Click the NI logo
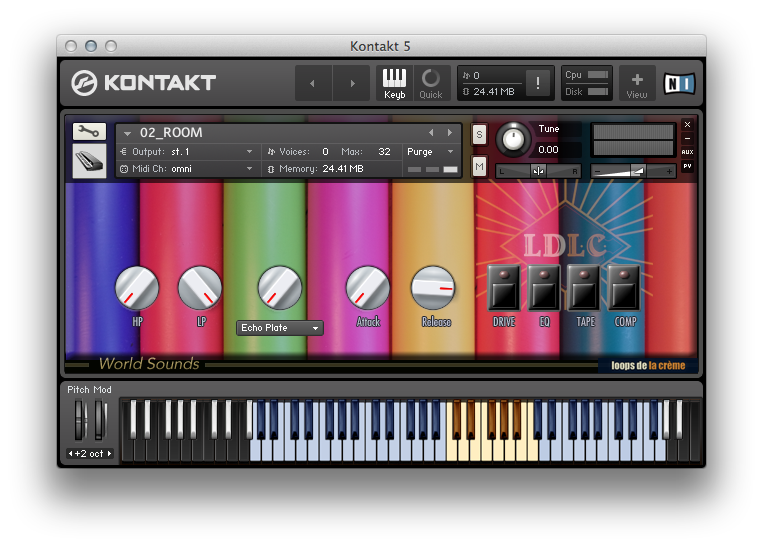Viewport: 763px width, 547px height. [679, 84]
